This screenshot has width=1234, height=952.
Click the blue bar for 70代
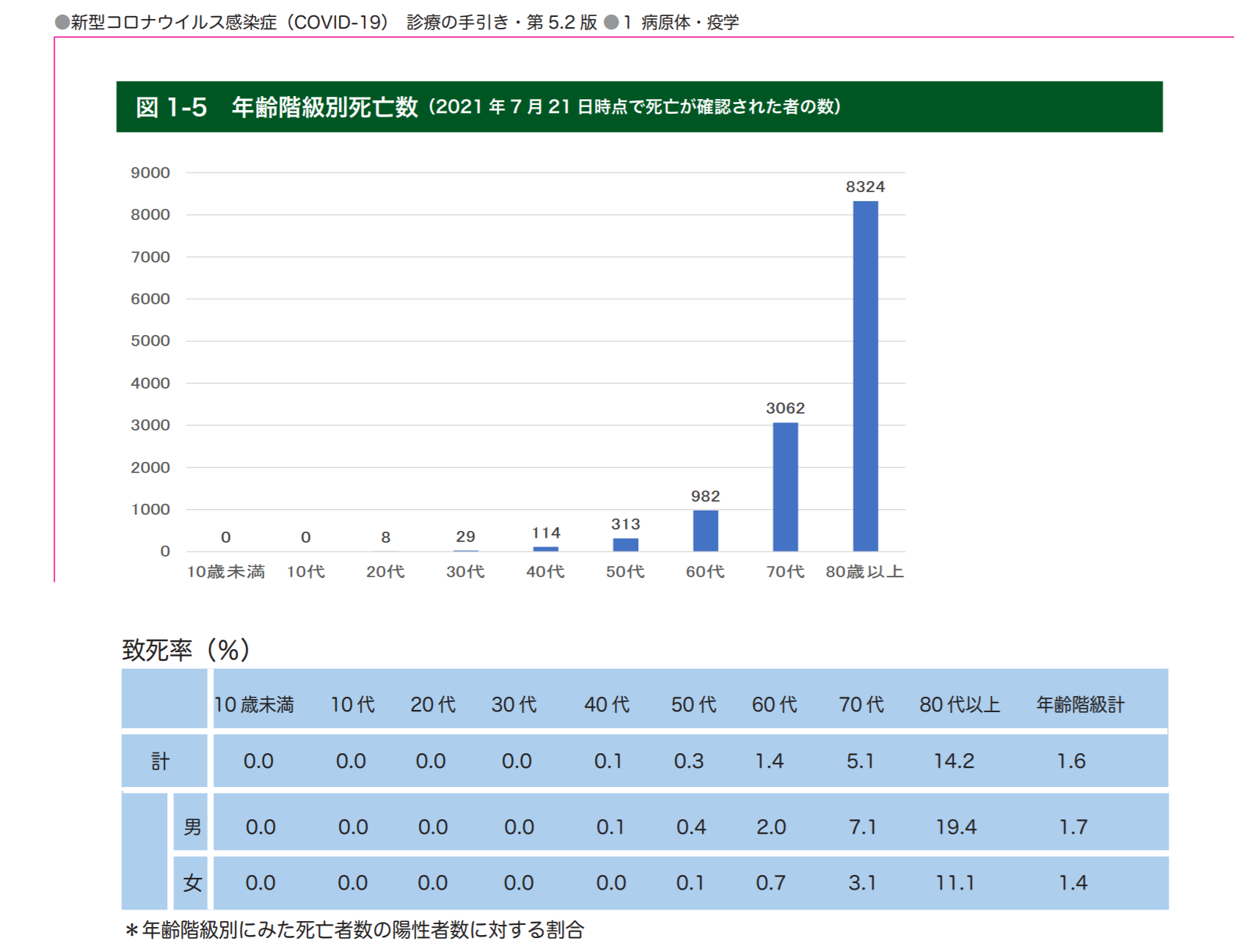tap(785, 487)
